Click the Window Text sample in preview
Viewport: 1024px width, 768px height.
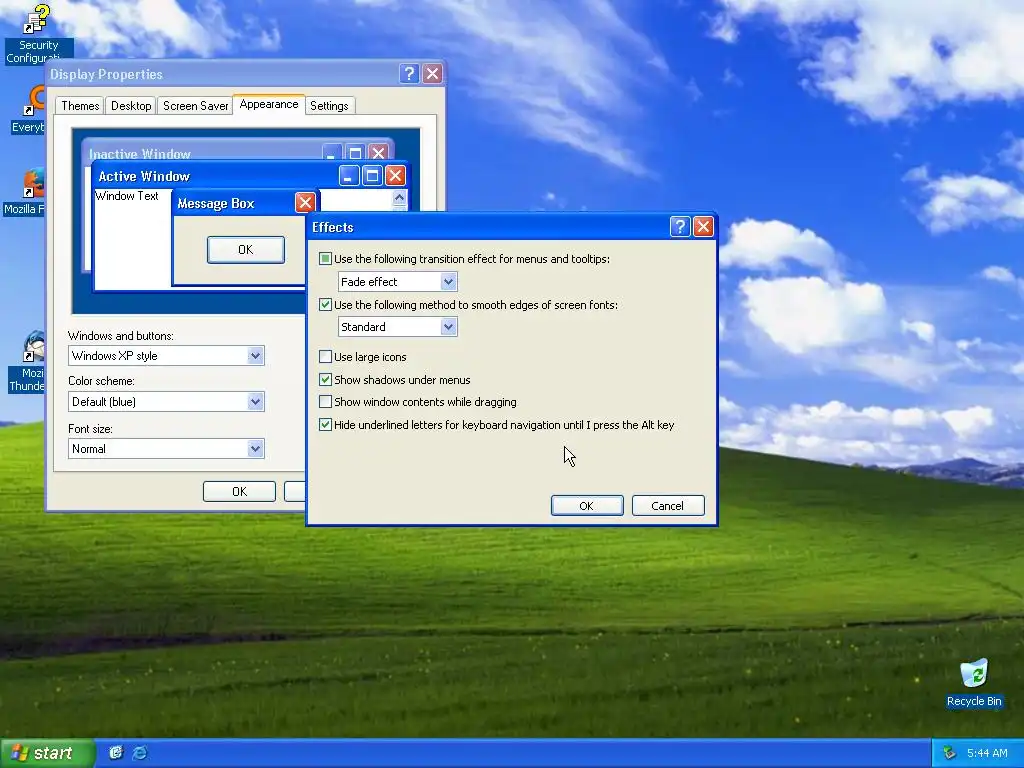pyautogui.click(x=127, y=195)
